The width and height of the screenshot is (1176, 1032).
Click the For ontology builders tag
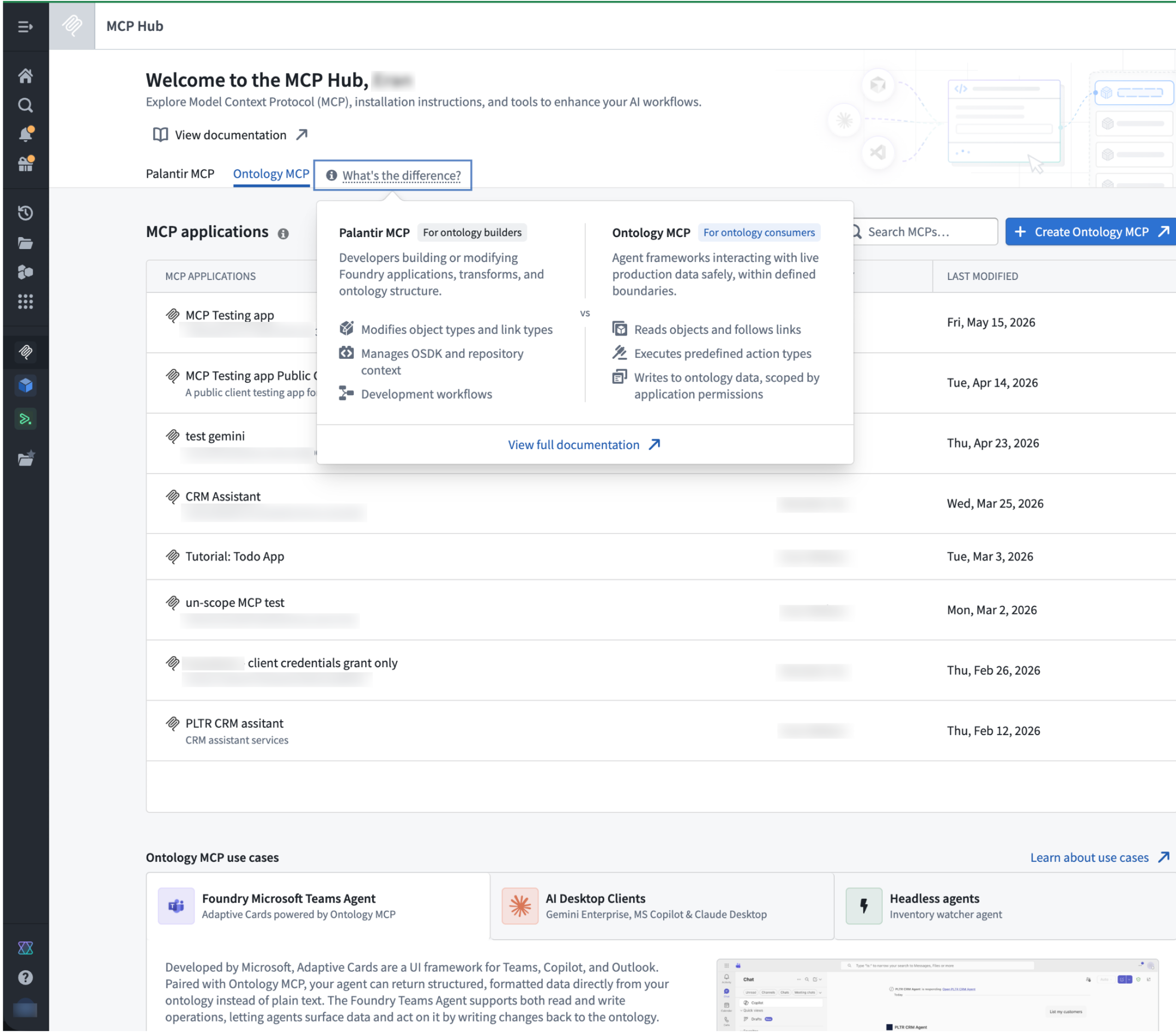(472, 232)
